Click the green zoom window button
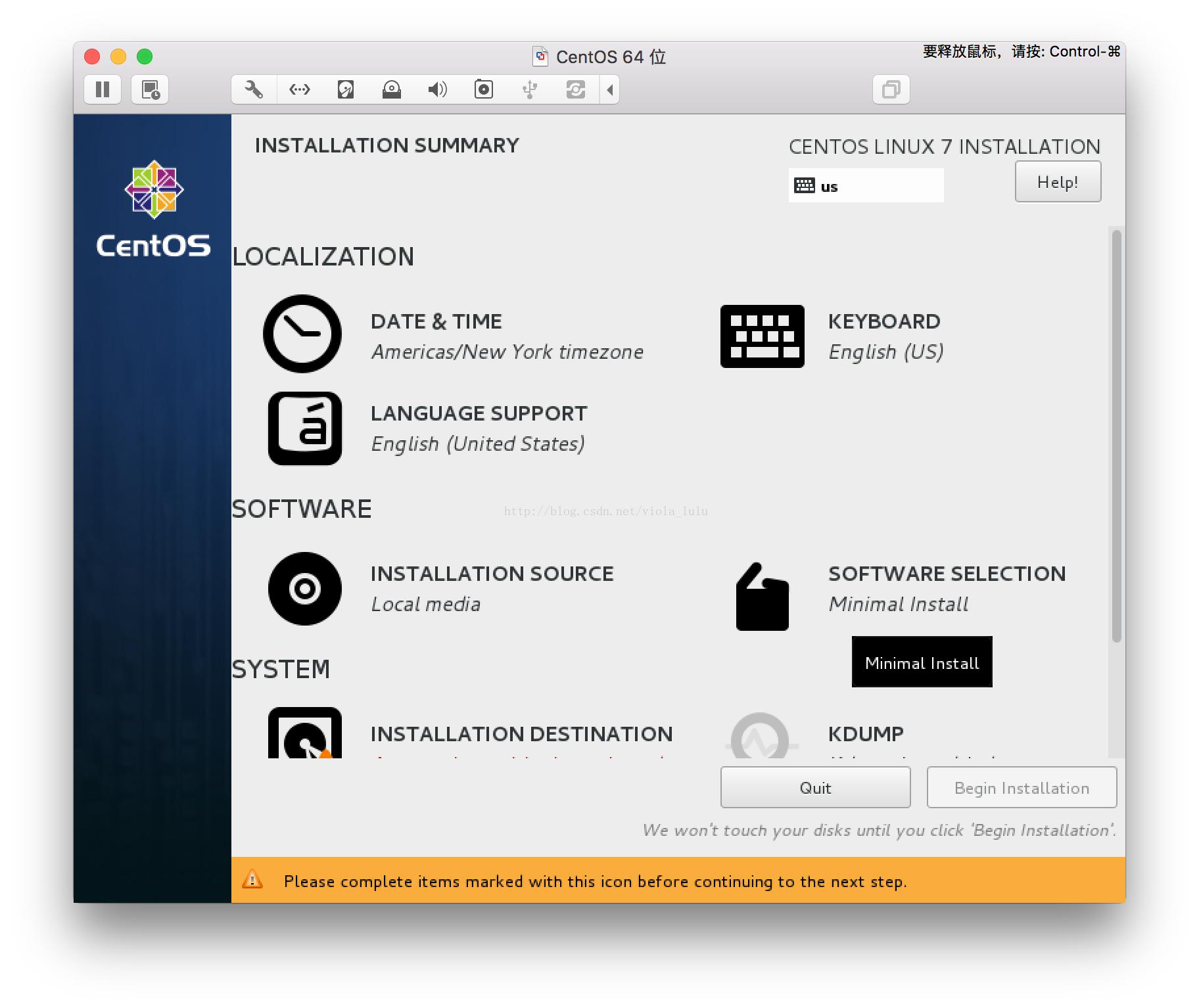Image resolution: width=1199 pixels, height=1008 pixels. [x=145, y=57]
